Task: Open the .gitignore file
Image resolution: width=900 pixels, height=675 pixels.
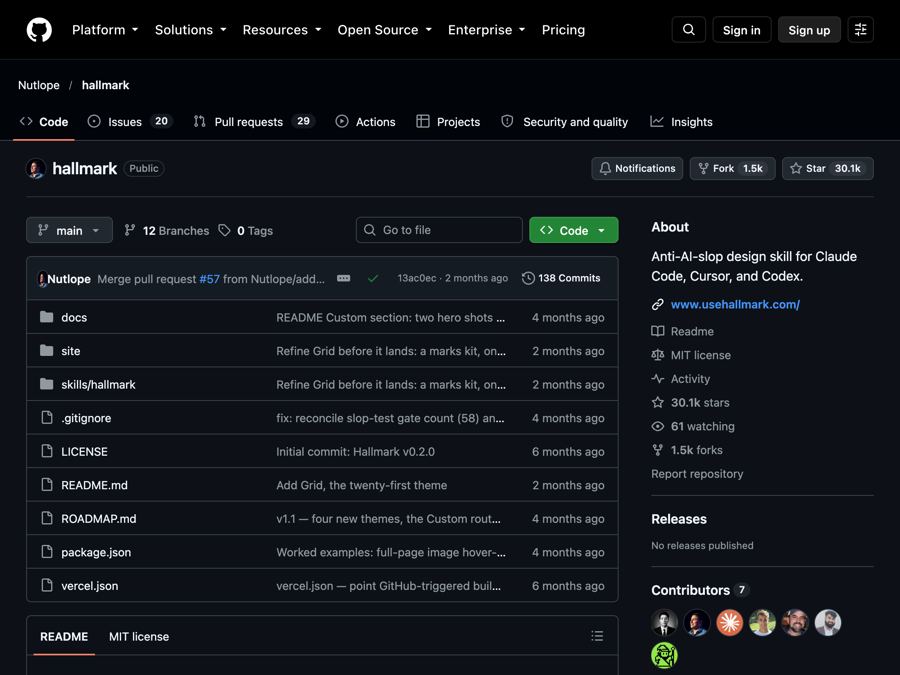Action: [86, 418]
